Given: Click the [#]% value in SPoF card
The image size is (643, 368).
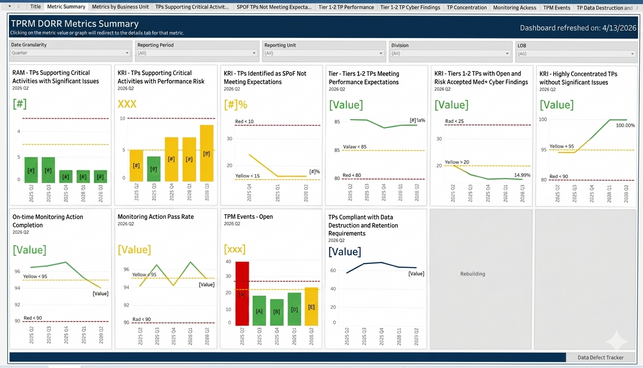Looking at the screenshot, I should point(235,105).
